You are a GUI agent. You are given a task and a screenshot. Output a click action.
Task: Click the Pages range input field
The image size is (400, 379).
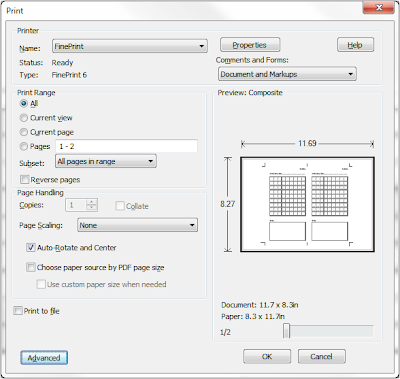tap(126, 146)
